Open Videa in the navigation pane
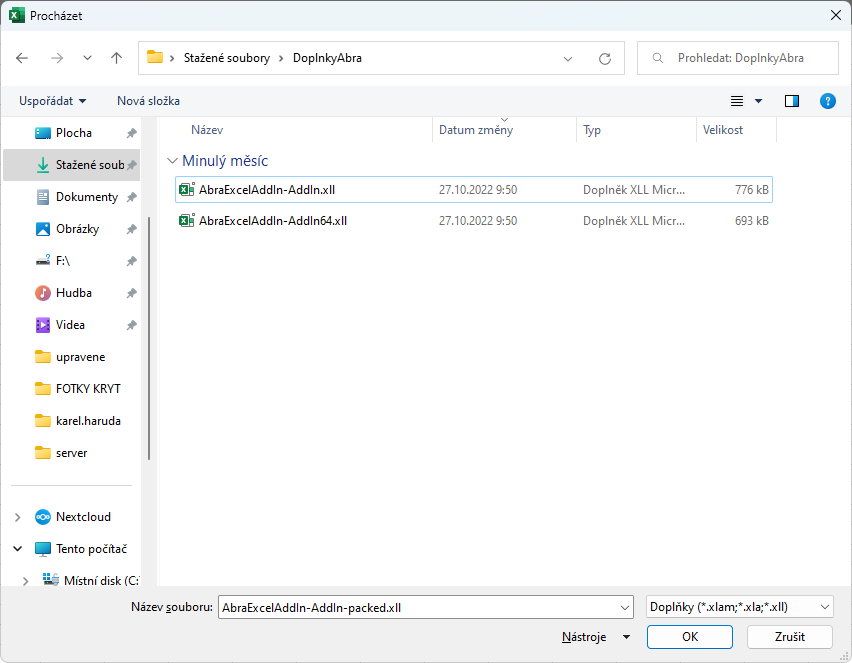The width and height of the screenshot is (852, 663). 73,325
